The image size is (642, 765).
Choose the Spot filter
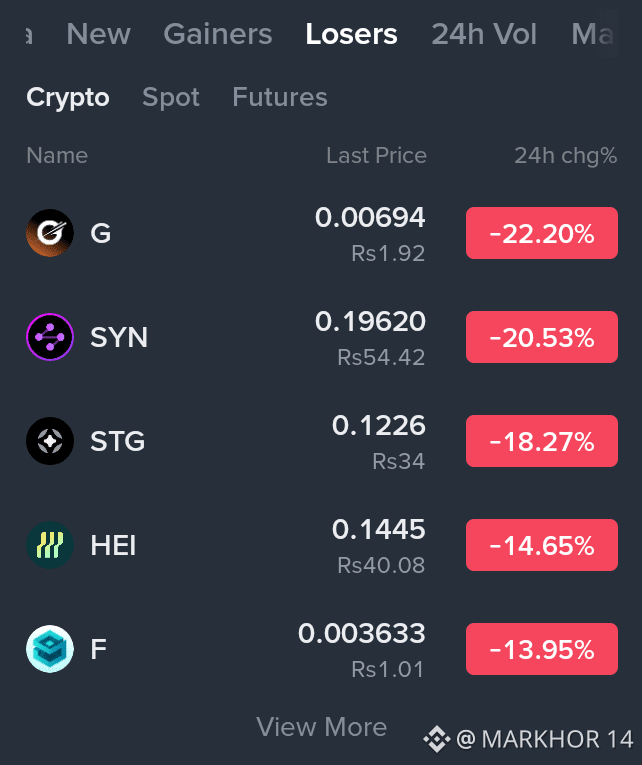(x=171, y=97)
